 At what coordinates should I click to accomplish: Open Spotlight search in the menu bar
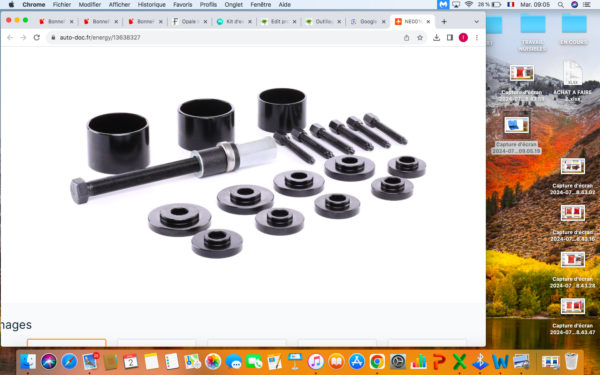pos(561,5)
